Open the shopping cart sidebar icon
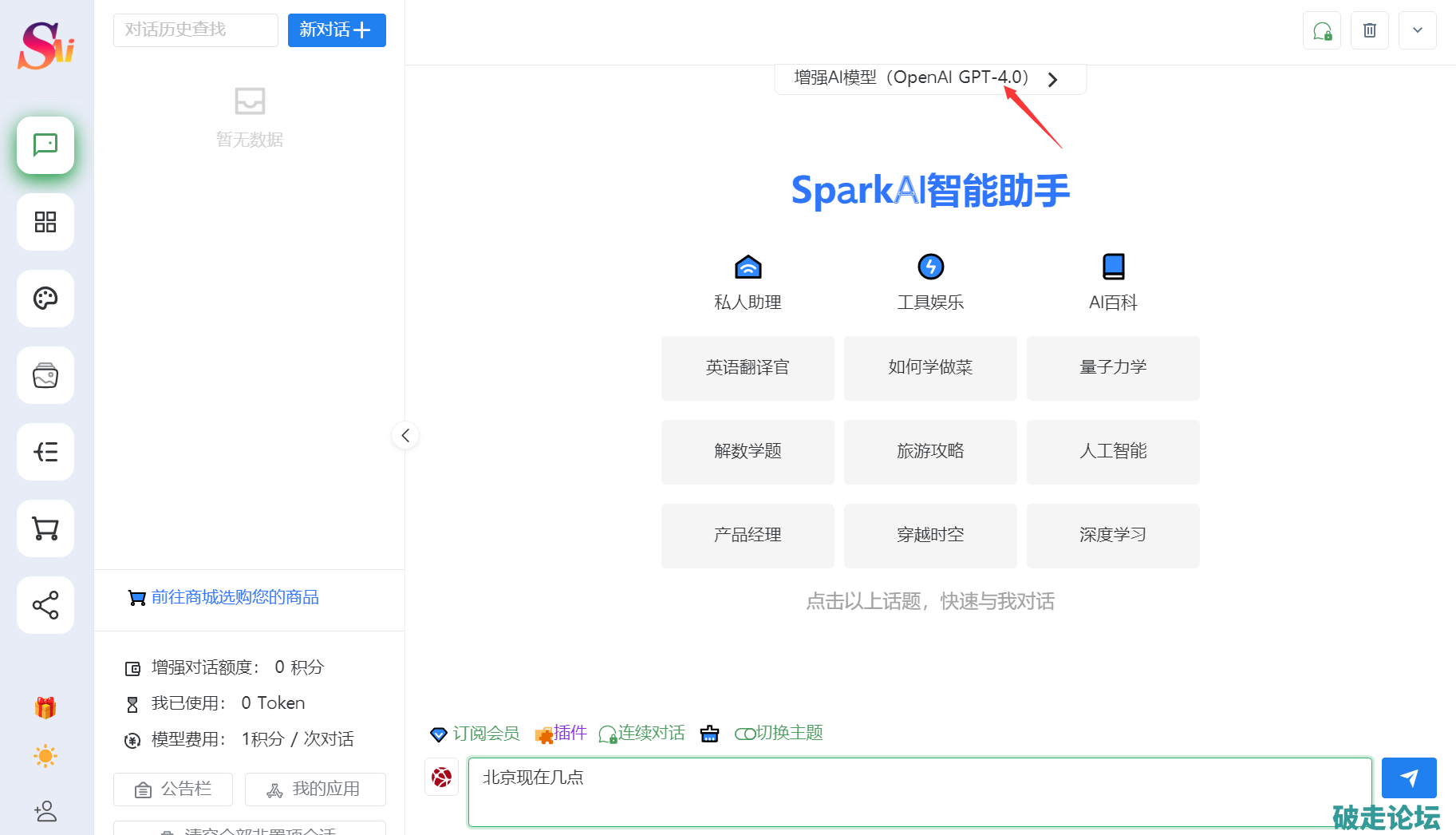The width and height of the screenshot is (1456, 835). [x=45, y=528]
